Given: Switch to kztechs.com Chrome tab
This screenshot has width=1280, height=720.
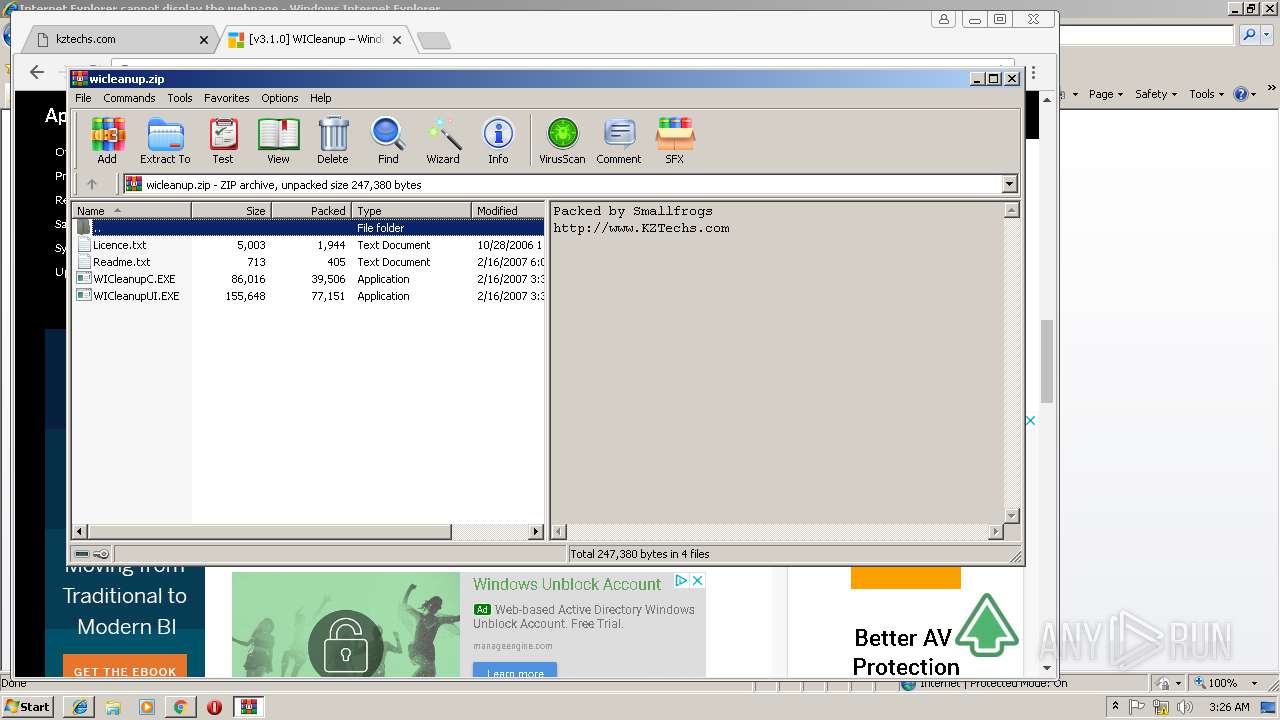Looking at the screenshot, I should [x=118, y=40].
